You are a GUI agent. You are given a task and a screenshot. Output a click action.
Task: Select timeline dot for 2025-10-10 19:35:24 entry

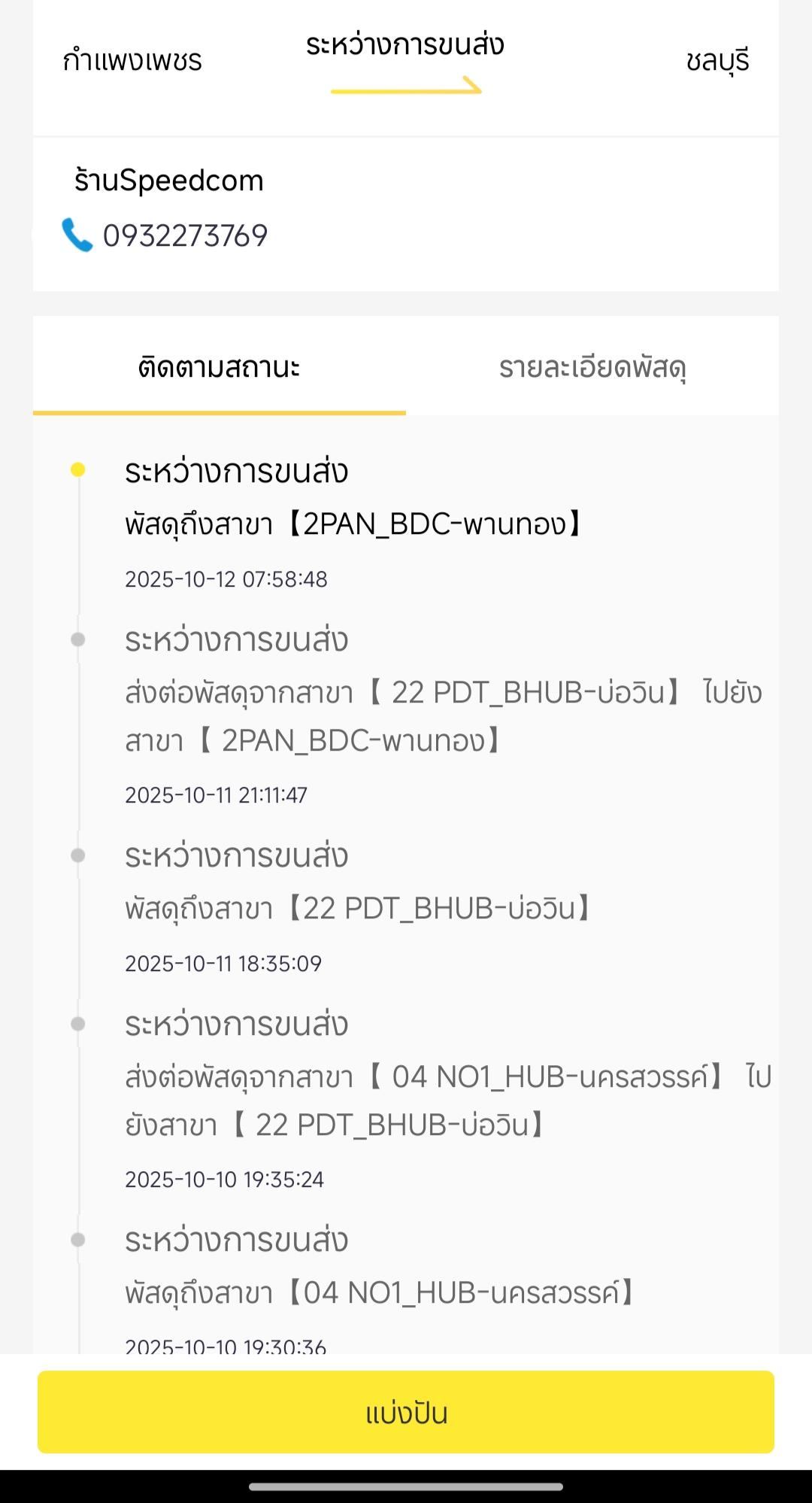coord(77,1024)
